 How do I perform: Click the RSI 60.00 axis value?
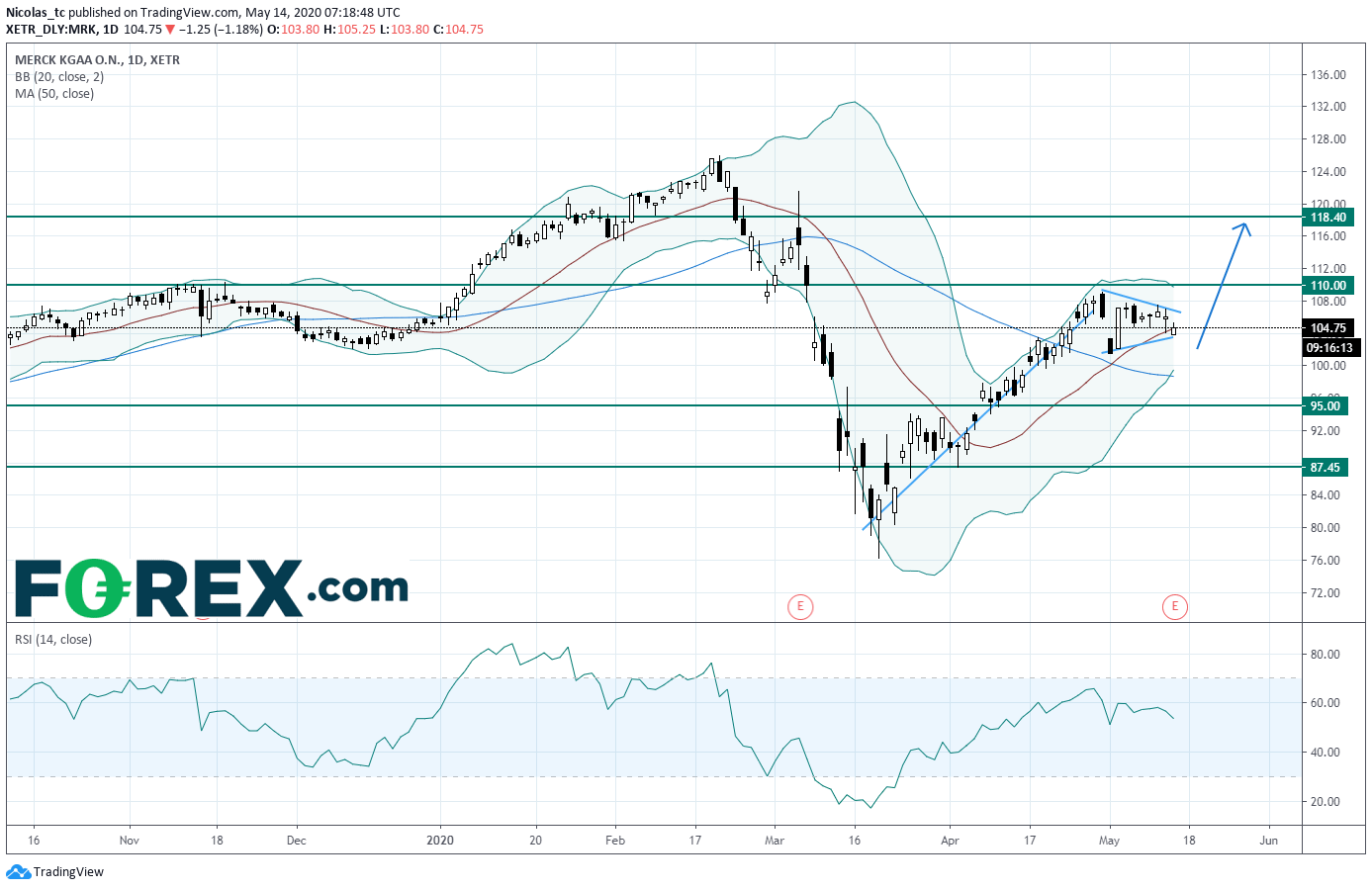point(1326,703)
